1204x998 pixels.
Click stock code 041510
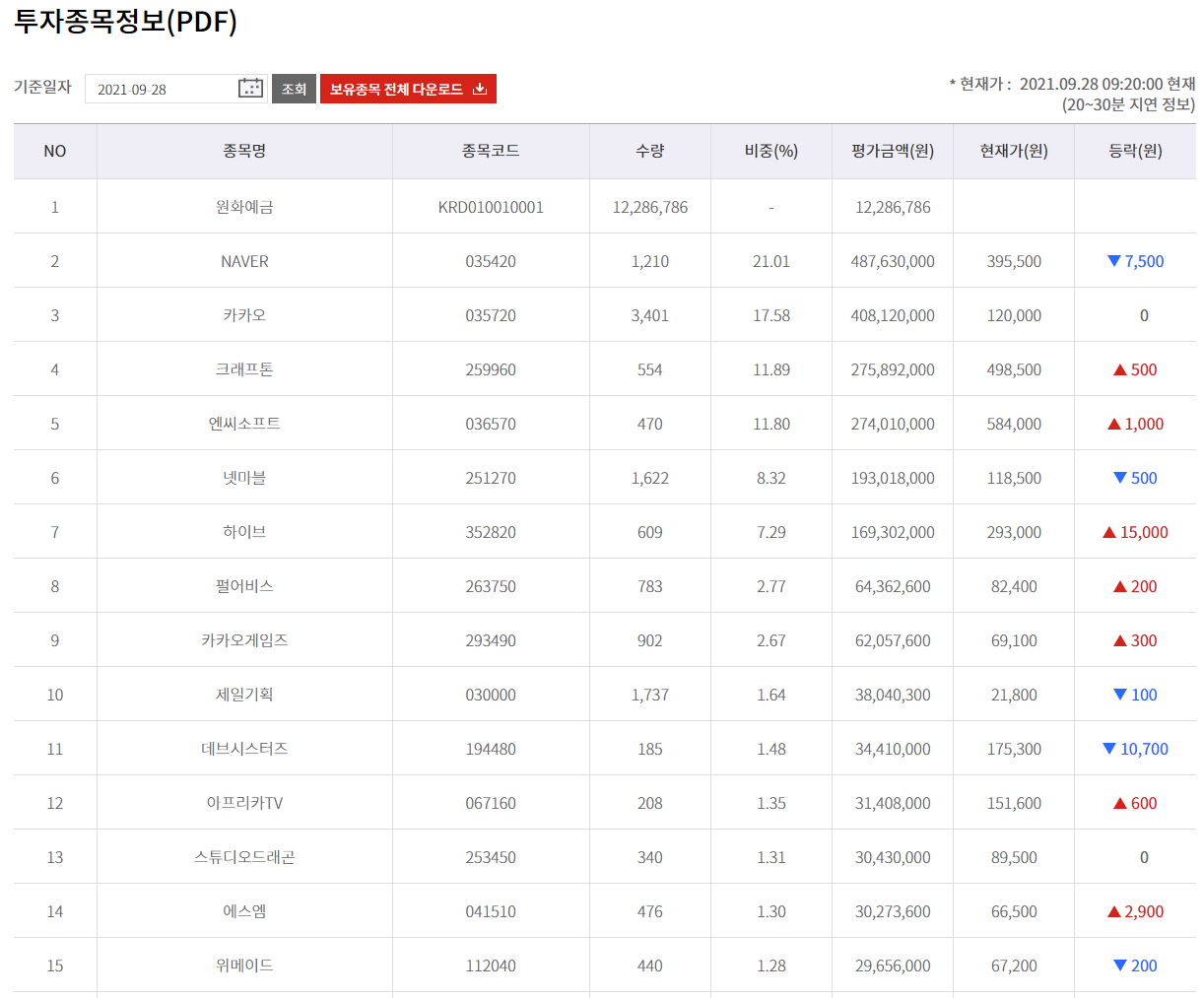491,911
